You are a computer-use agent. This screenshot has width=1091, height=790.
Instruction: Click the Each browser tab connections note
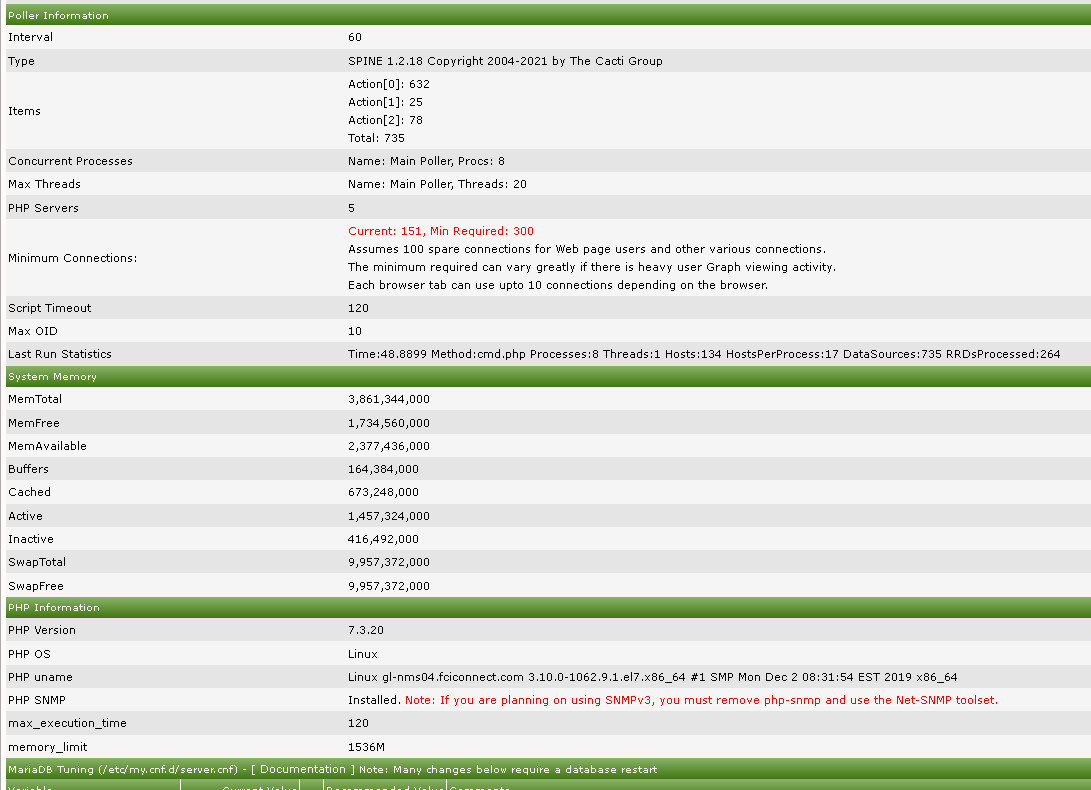coord(558,285)
